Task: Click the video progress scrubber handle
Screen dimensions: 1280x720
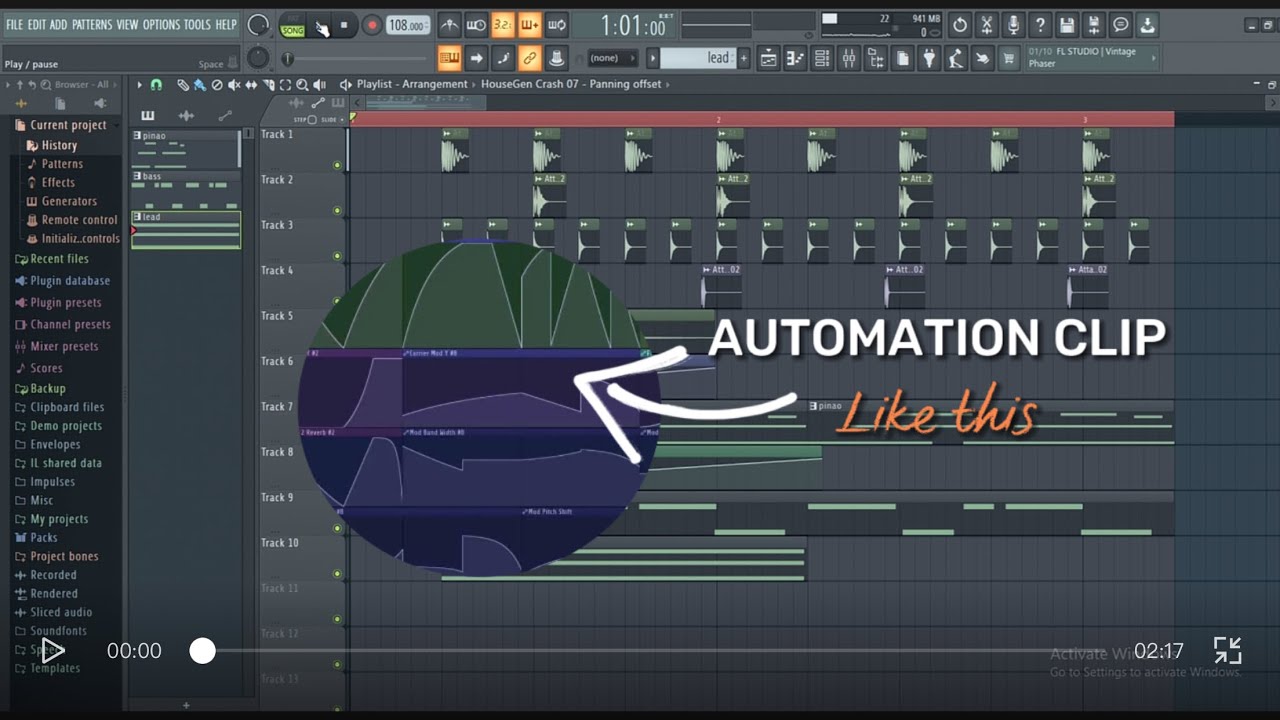Action: pyautogui.click(x=203, y=651)
